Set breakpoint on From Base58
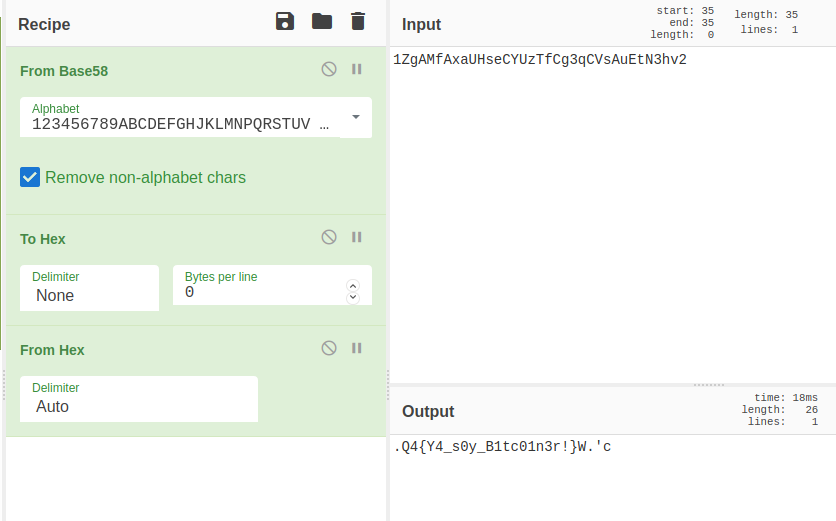The height and width of the screenshot is (521, 836). (x=356, y=70)
